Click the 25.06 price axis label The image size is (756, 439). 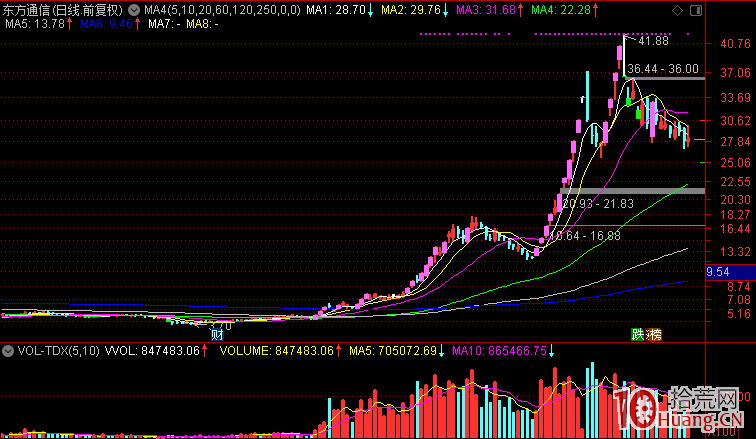pyautogui.click(x=735, y=163)
